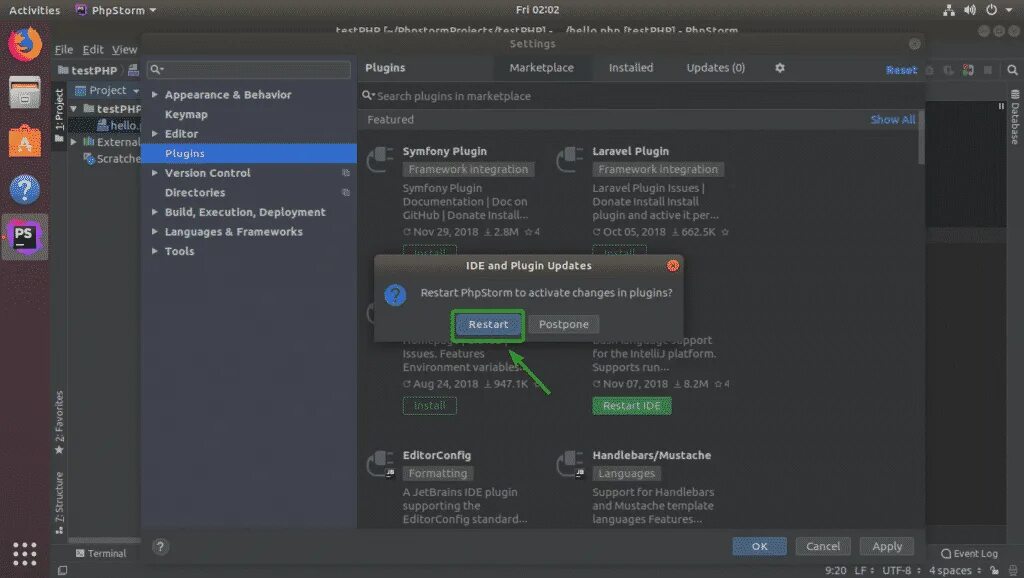Open the Edit menu in PhpStorm
Viewport: 1024px width, 578px height.
[x=93, y=50]
